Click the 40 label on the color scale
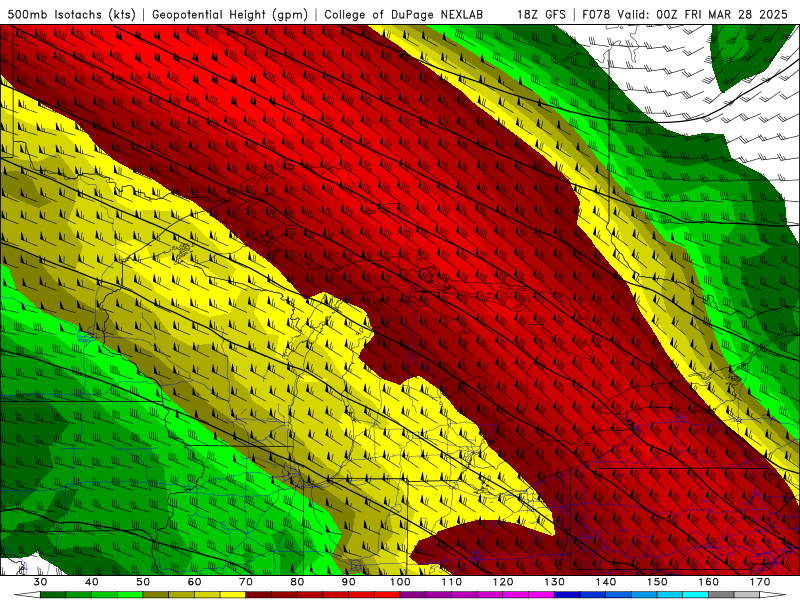This screenshot has width=800, height=600. [92, 582]
